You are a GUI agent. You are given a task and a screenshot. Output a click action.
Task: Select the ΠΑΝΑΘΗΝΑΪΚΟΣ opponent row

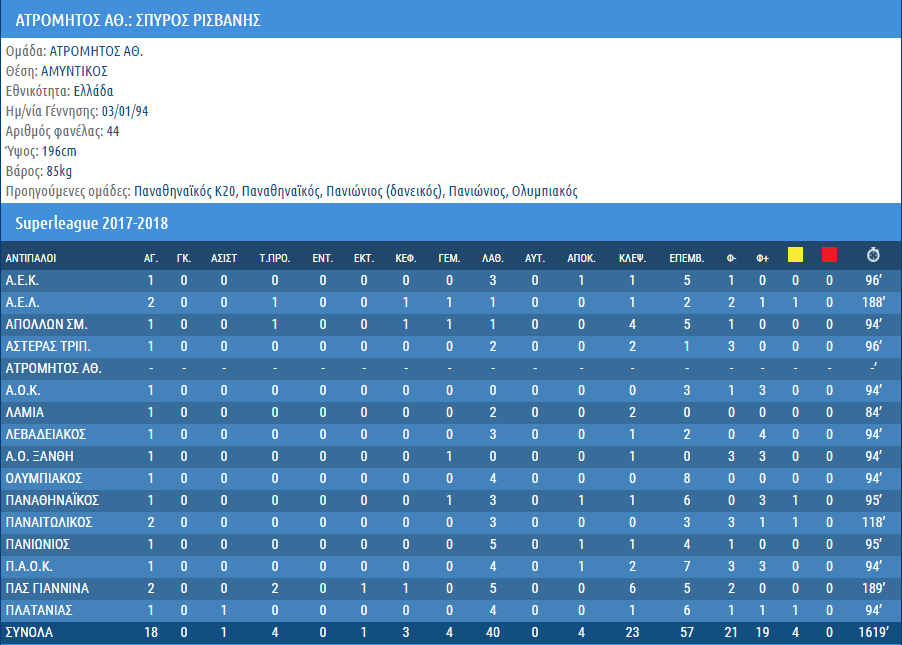click(x=451, y=500)
